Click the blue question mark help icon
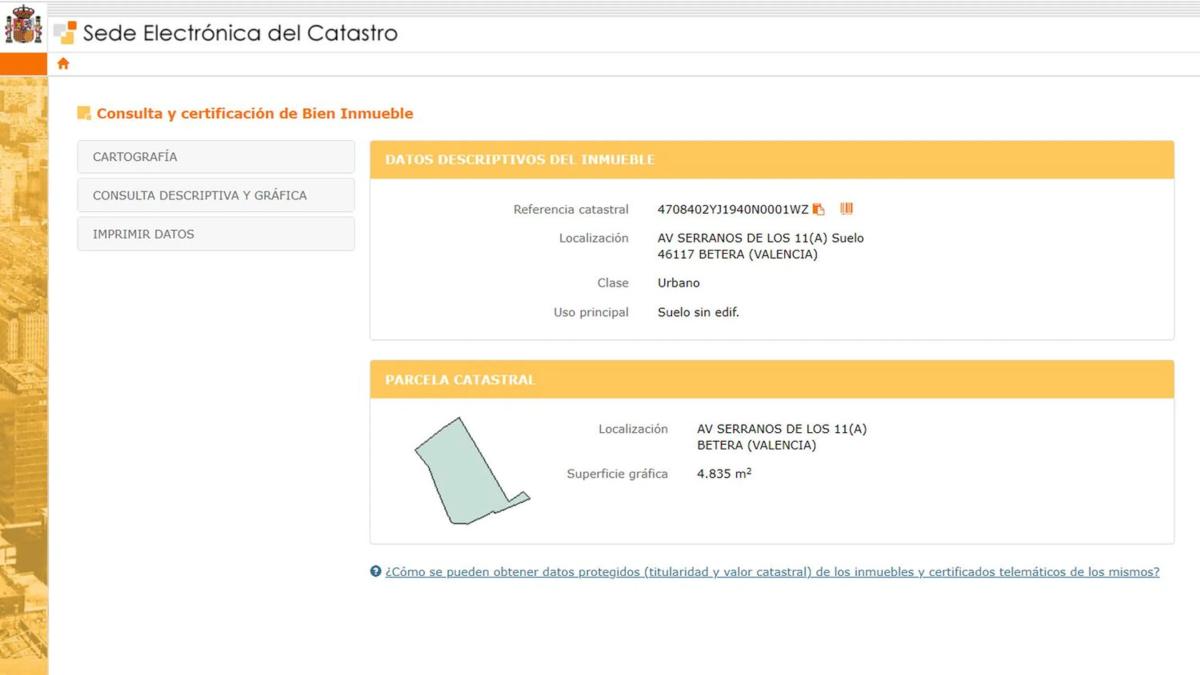The image size is (1200, 675). [376, 572]
